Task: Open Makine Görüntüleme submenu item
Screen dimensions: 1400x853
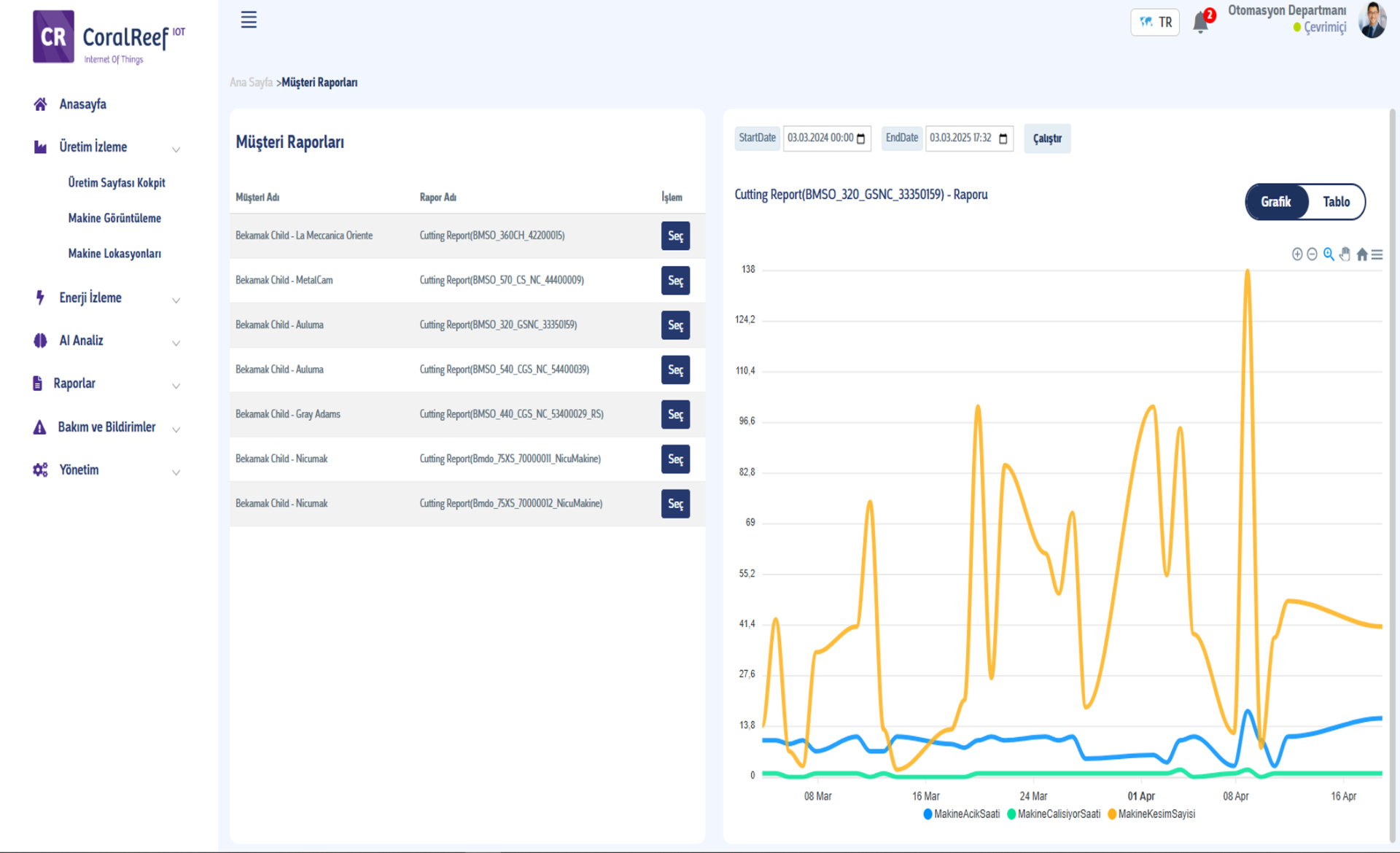Action: (x=114, y=218)
